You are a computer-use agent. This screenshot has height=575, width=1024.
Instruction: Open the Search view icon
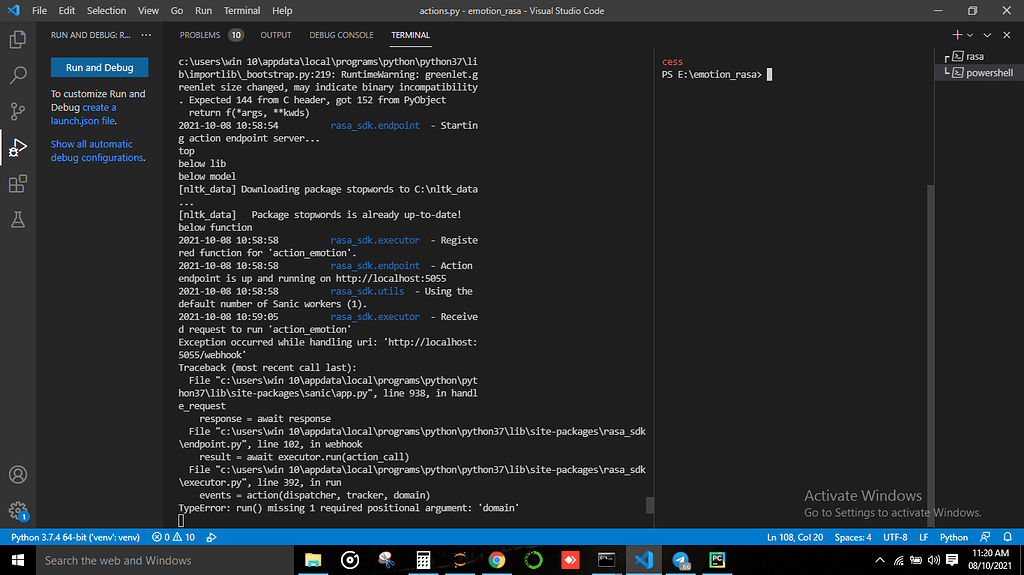17,75
